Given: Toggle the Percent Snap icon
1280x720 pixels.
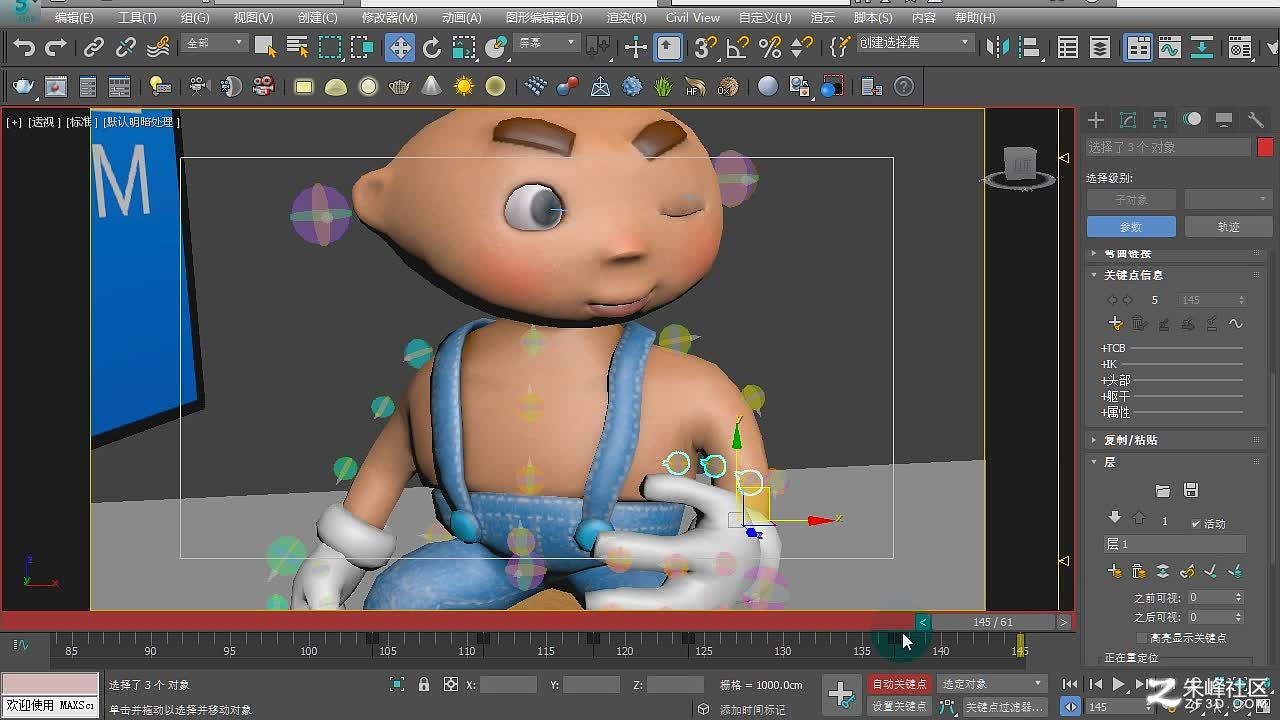Looking at the screenshot, I should [770, 47].
